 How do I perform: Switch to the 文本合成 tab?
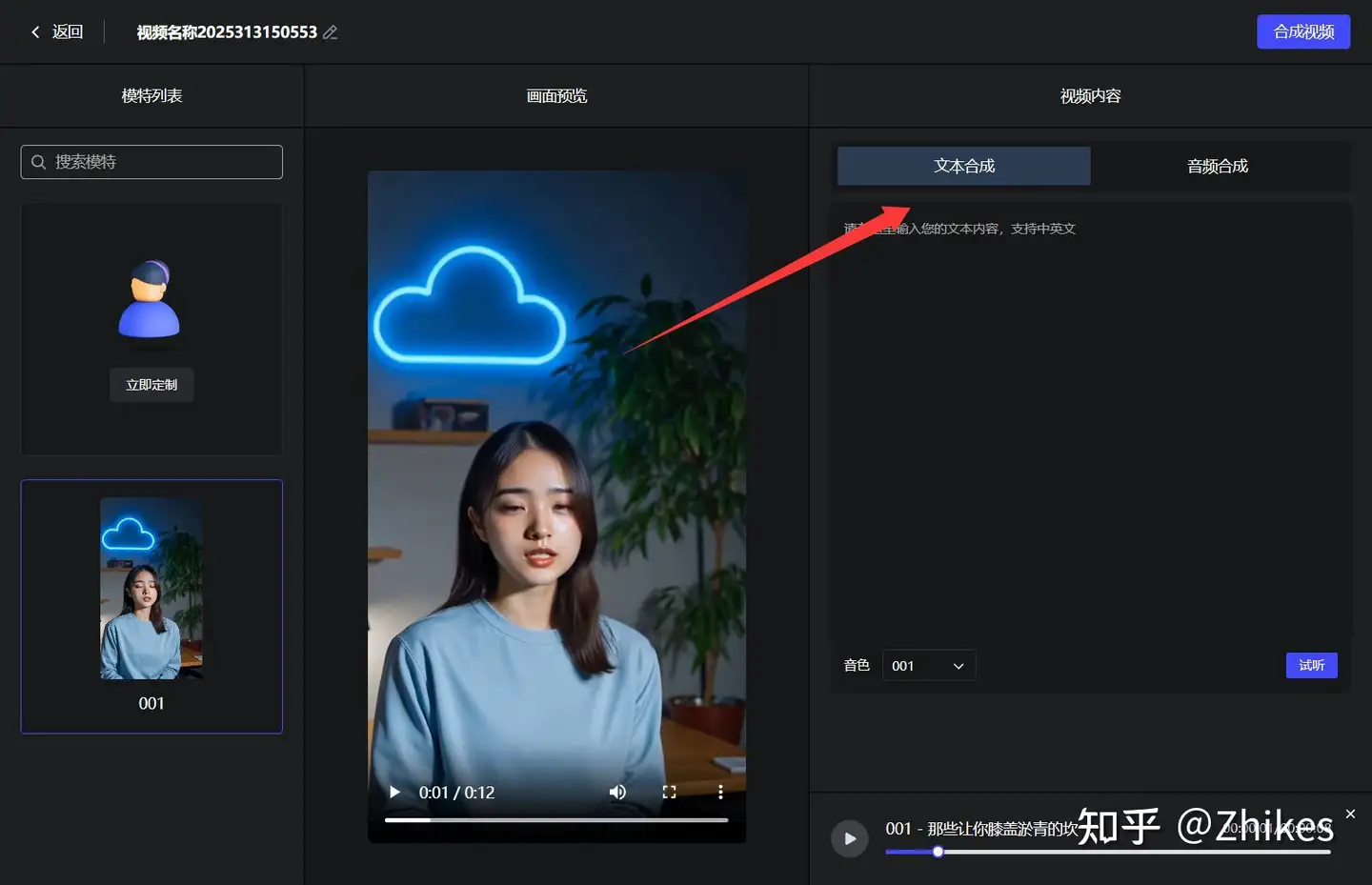964,166
